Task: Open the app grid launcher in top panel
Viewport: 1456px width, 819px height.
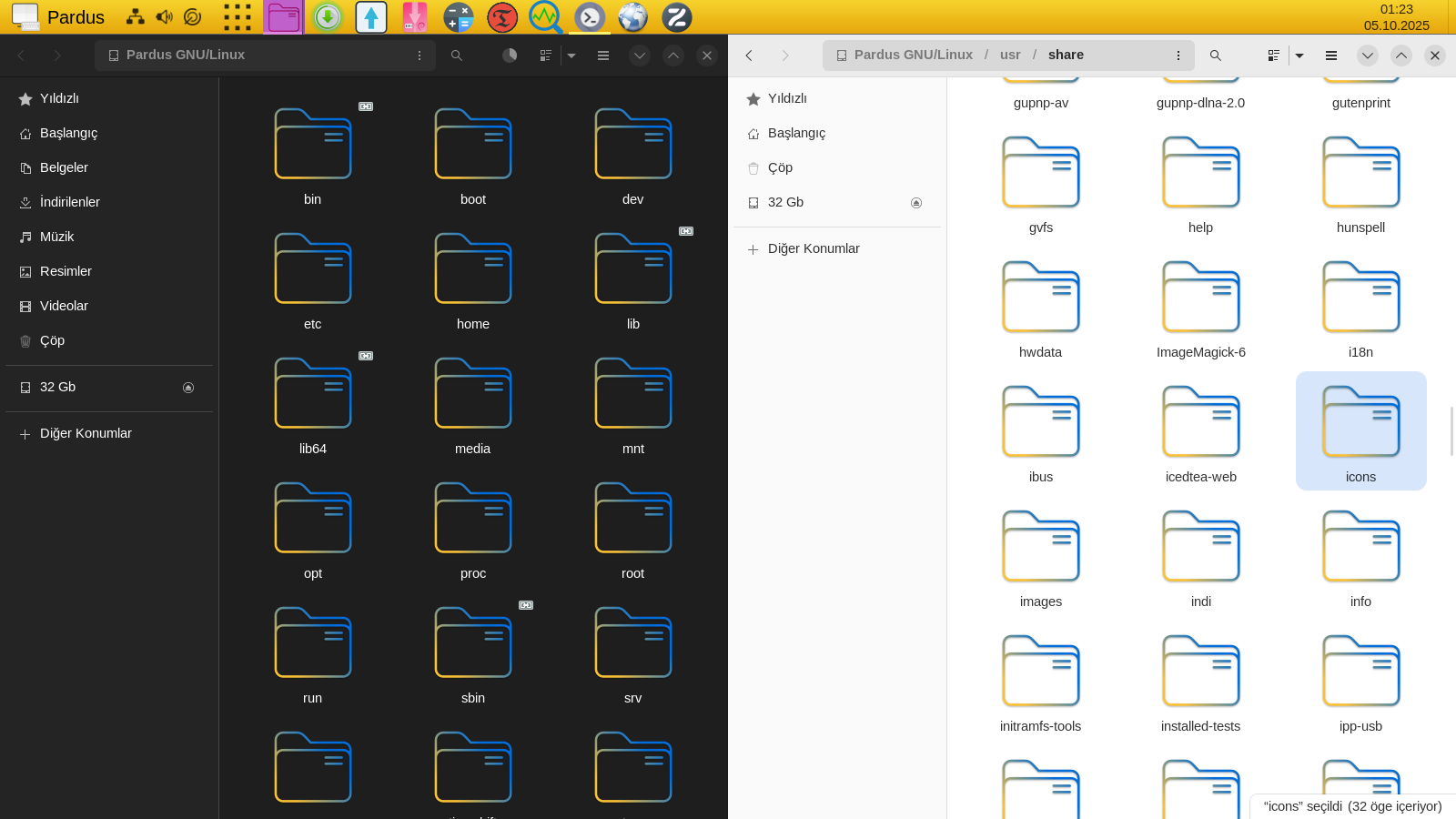Action: [238, 17]
